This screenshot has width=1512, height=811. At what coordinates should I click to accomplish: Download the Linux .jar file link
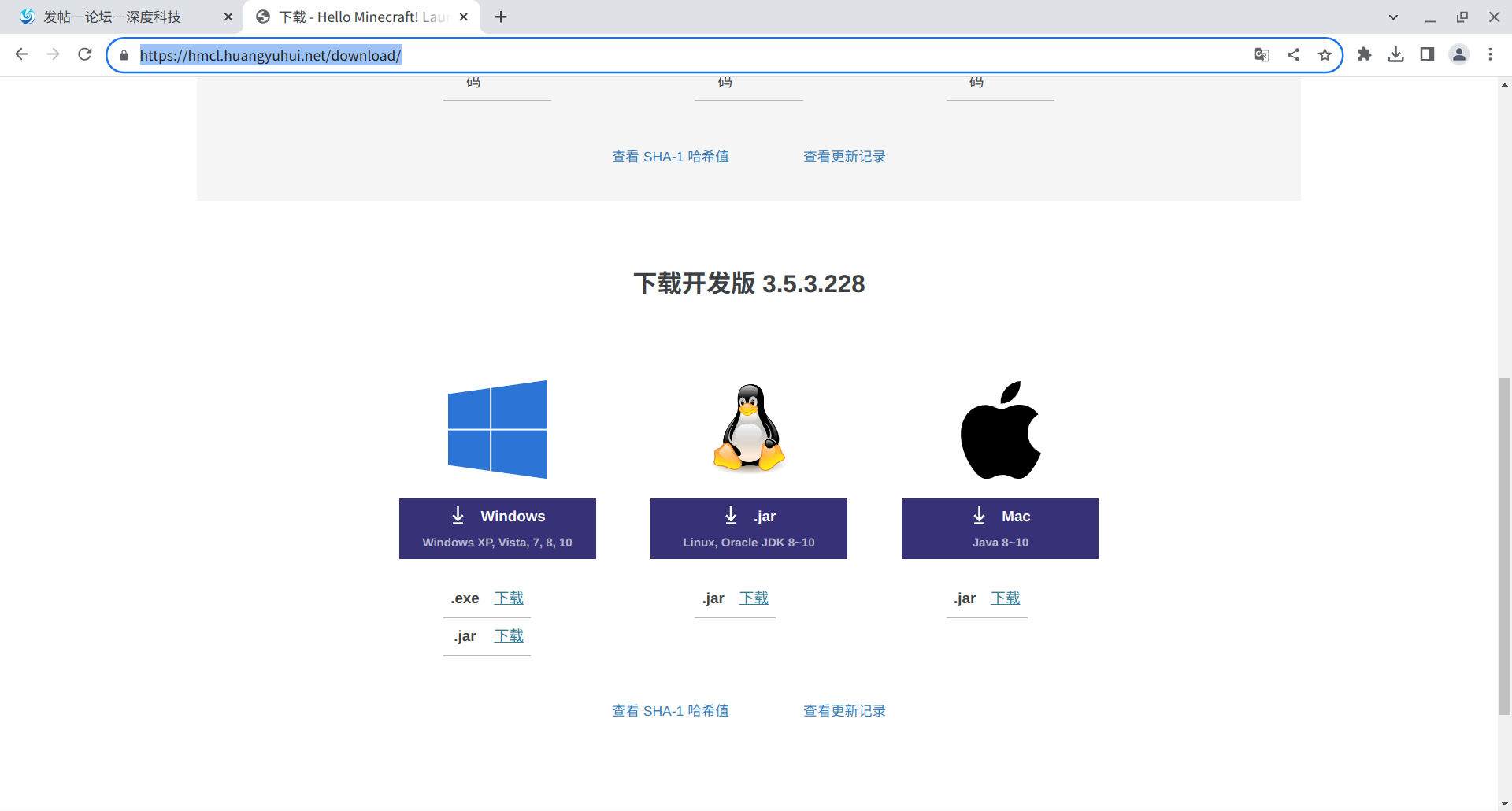(x=754, y=598)
